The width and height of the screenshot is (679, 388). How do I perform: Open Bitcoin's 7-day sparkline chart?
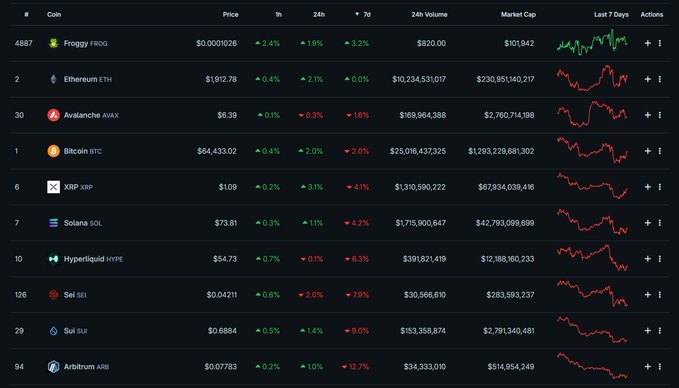point(592,150)
